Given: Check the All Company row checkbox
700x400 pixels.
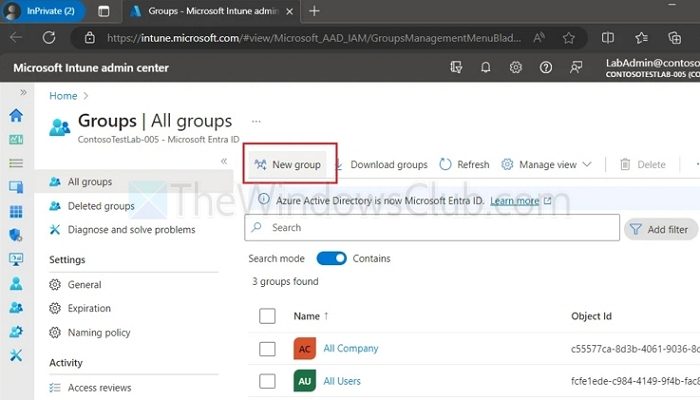Looking at the screenshot, I should (x=267, y=349).
